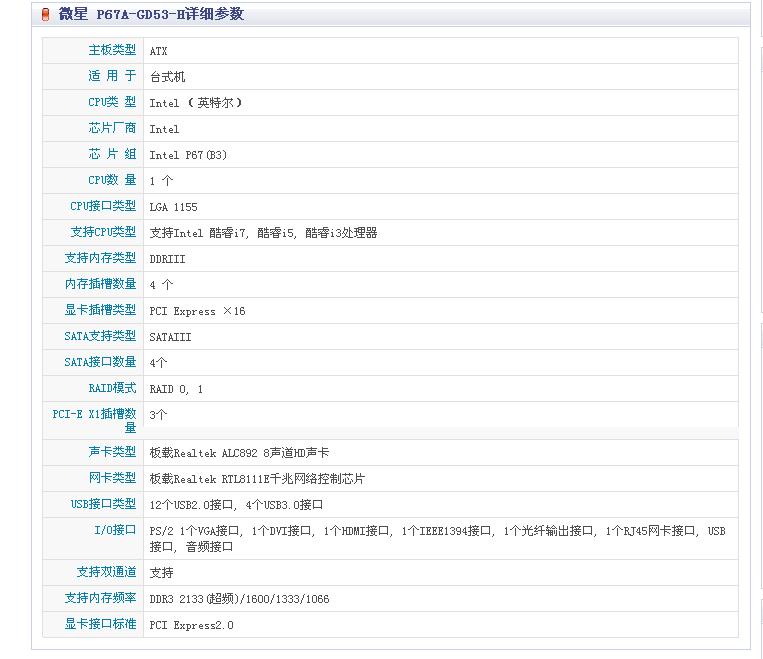Image resolution: width=763 pixels, height=659 pixels.
Task: Click the 芯片厂商 label
Action: (112, 128)
